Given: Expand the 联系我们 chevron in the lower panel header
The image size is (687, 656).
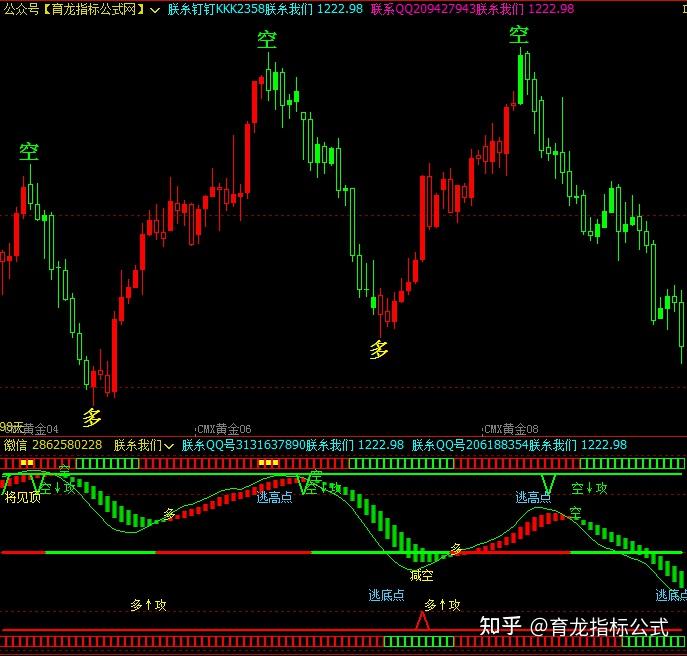Looking at the screenshot, I should click(x=169, y=446).
